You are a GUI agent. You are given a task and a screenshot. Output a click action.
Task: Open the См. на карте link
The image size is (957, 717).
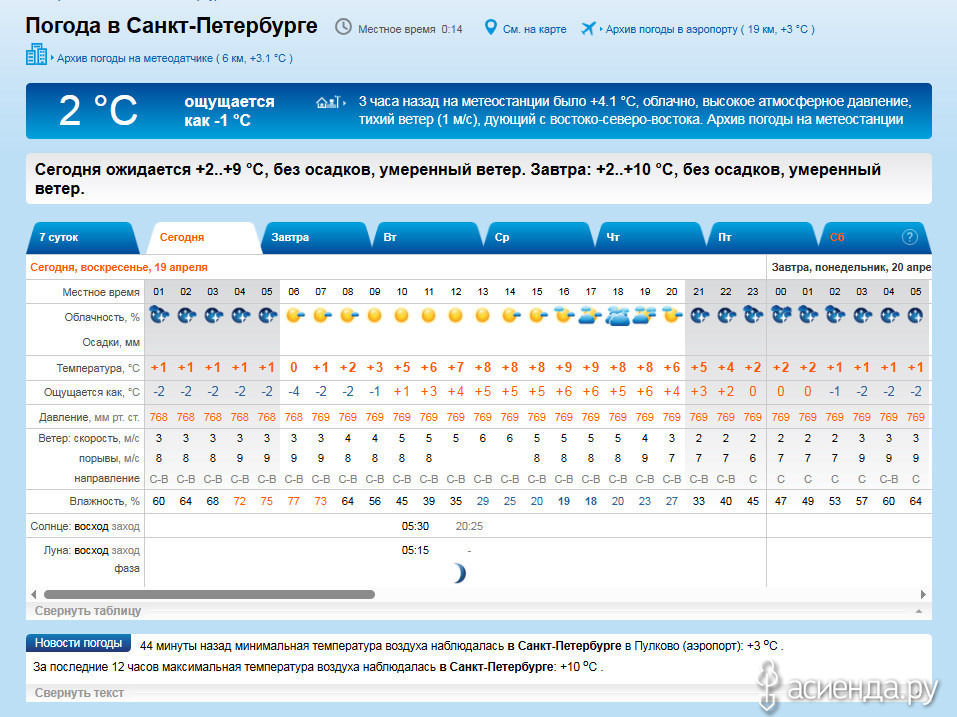(x=535, y=29)
